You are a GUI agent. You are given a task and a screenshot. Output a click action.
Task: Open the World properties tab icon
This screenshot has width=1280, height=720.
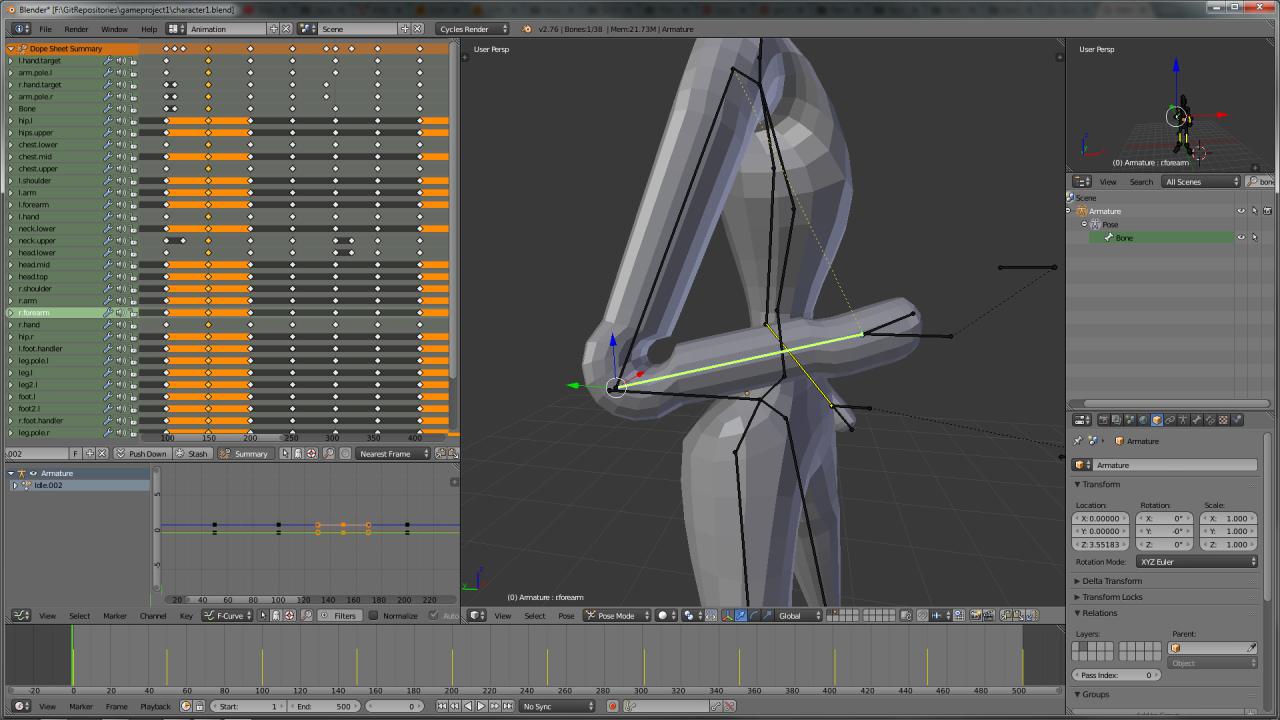coord(1143,420)
